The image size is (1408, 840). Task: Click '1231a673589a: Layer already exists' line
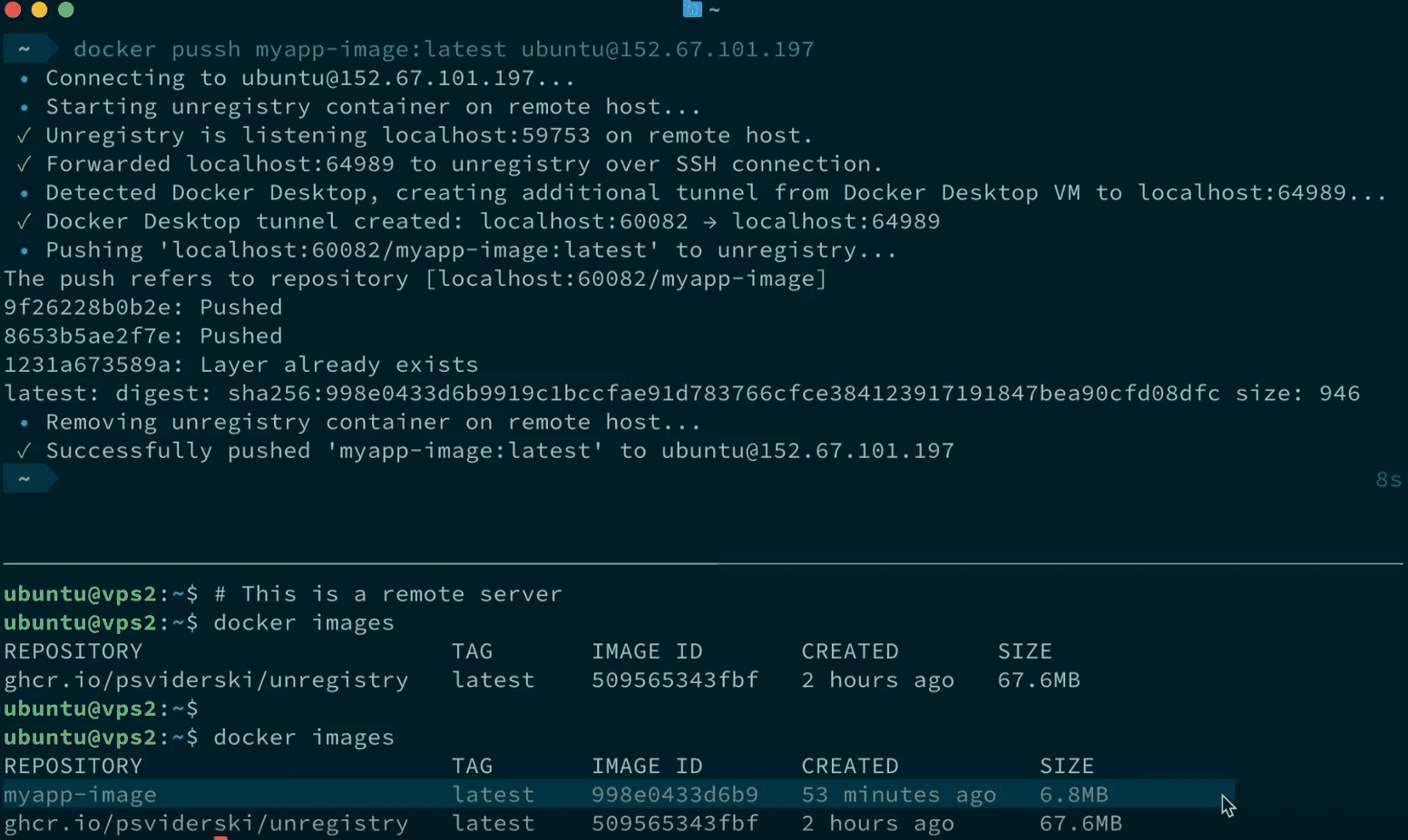(x=241, y=365)
